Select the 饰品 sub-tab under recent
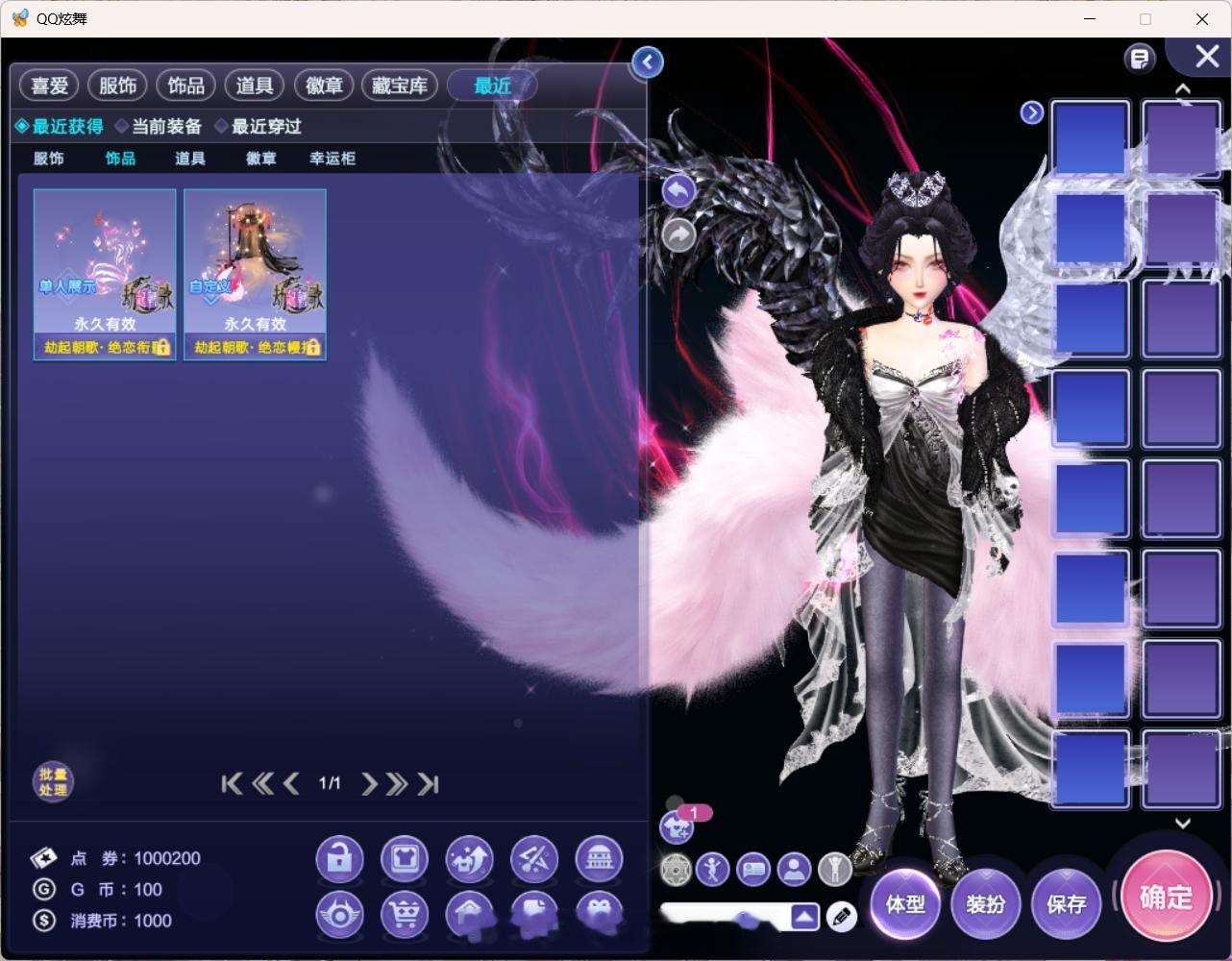The height and width of the screenshot is (961, 1232). (120, 159)
